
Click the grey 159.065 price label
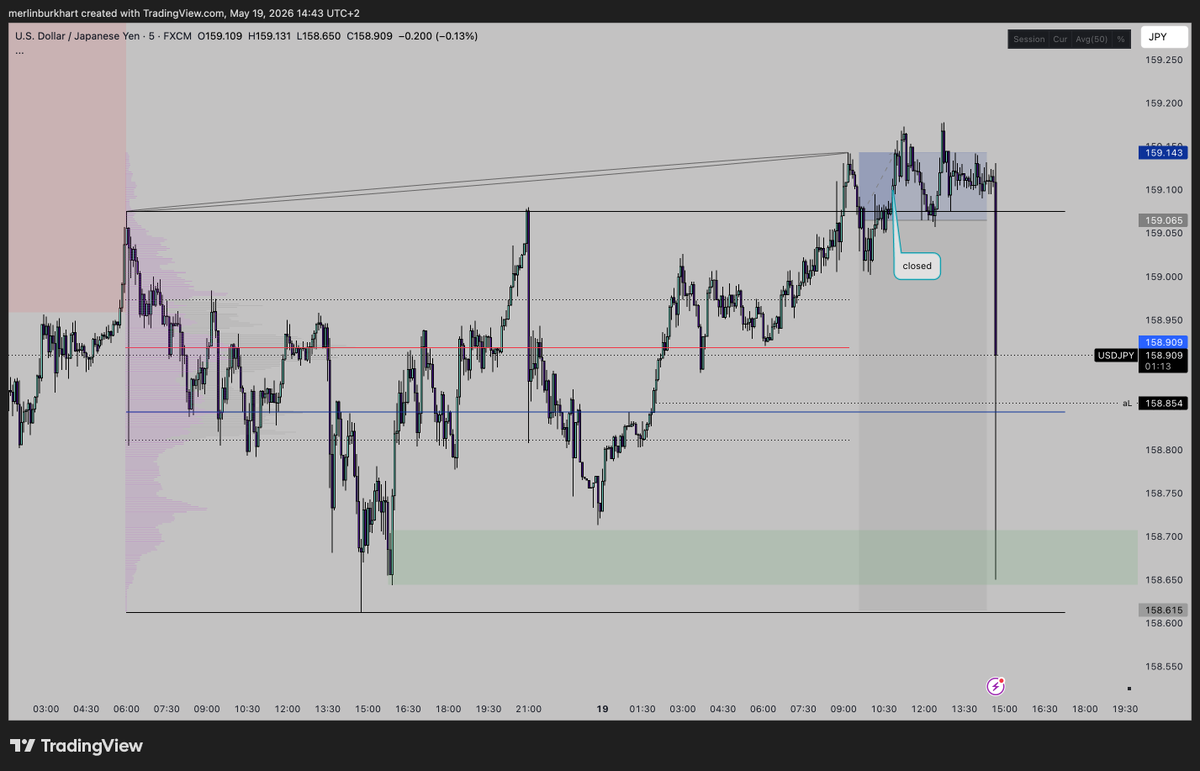1162,219
